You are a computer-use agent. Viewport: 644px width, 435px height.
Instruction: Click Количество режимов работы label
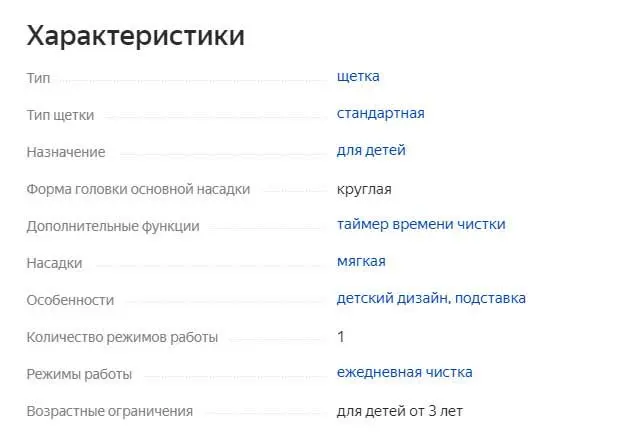pos(122,337)
